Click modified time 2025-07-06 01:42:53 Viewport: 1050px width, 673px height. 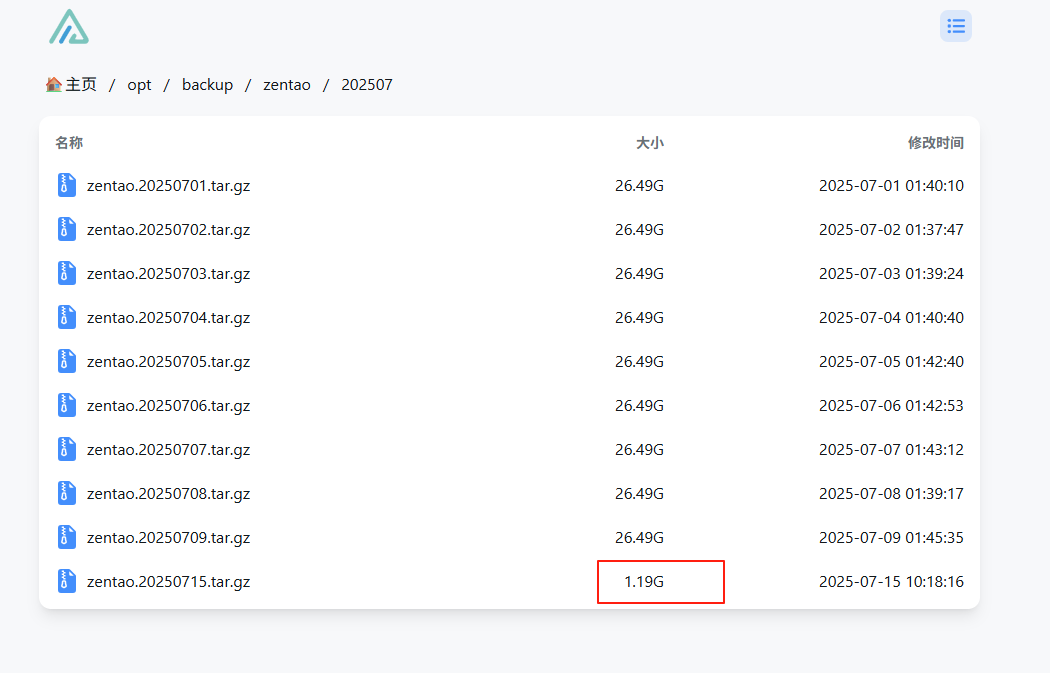pos(891,406)
